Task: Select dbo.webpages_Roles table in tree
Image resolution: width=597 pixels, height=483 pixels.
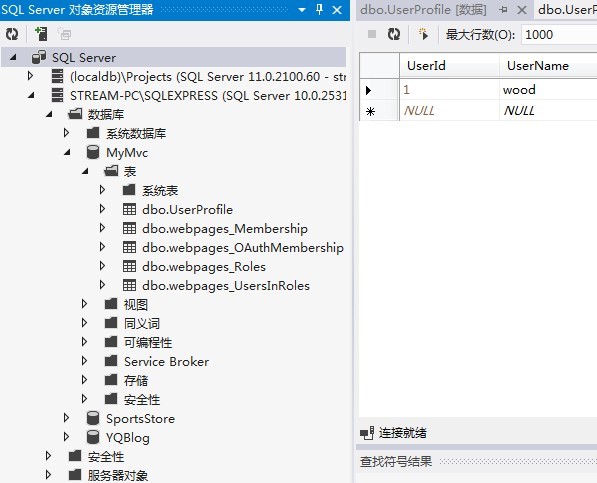Action: pyautogui.click(x=204, y=266)
